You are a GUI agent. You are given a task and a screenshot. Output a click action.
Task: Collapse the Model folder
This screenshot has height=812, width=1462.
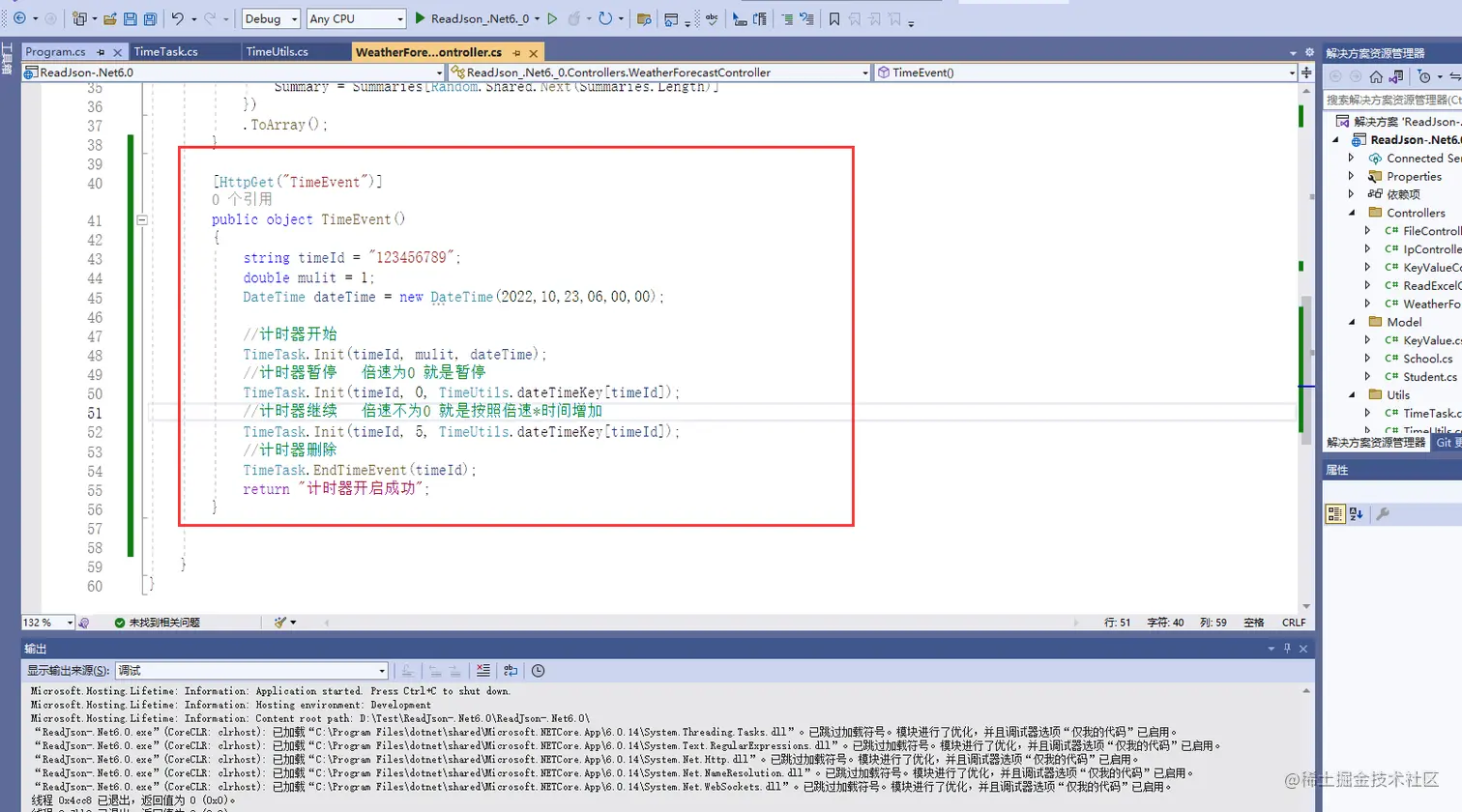point(1352,322)
